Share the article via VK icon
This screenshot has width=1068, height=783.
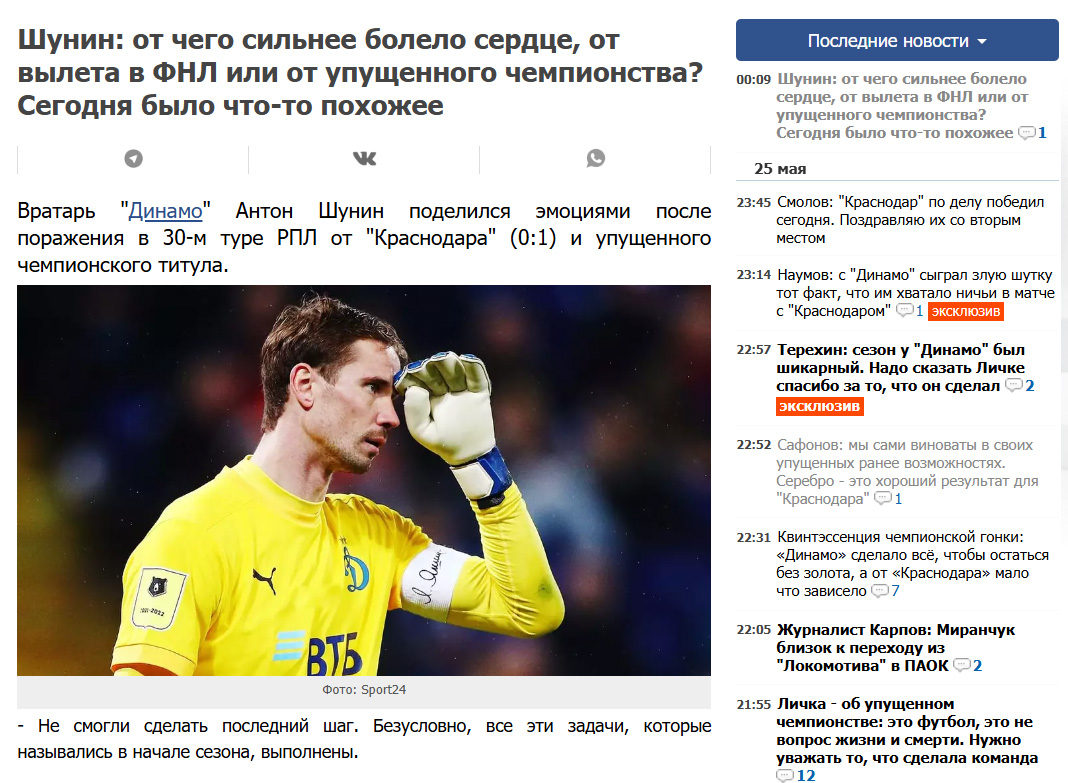(x=364, y=159)
